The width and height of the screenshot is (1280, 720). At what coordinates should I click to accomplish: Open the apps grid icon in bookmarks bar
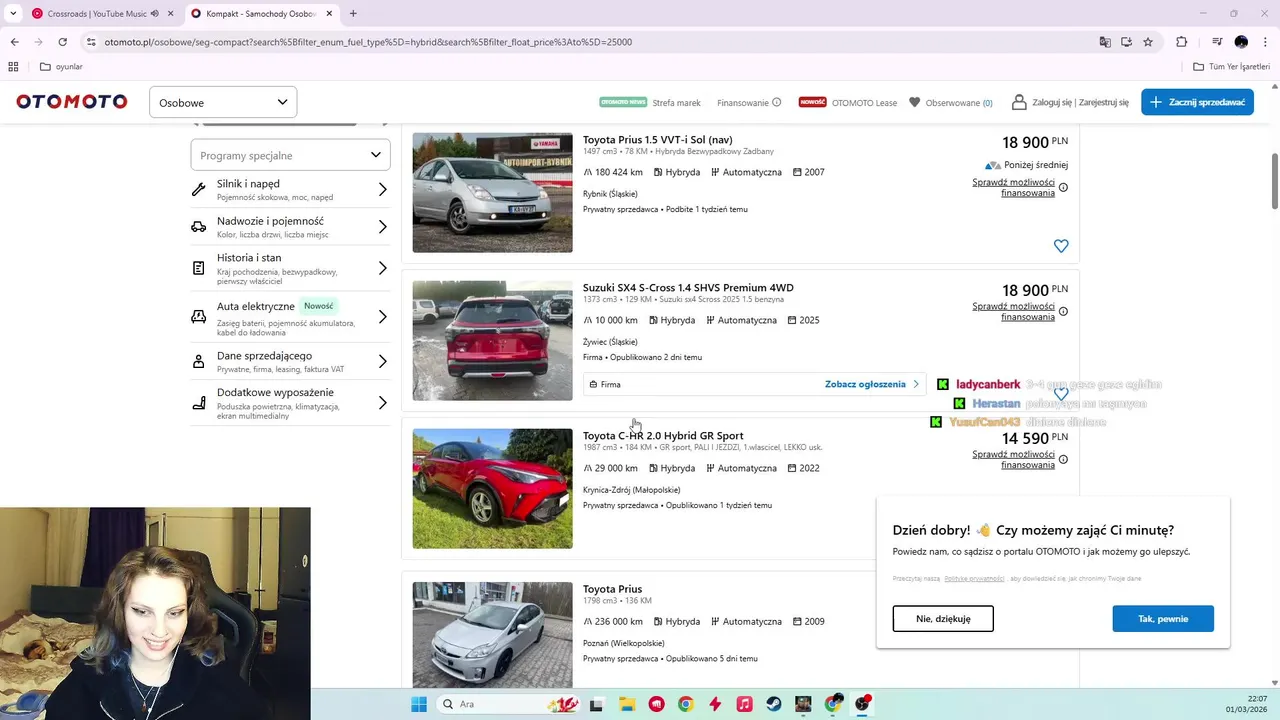pos(13,67)
